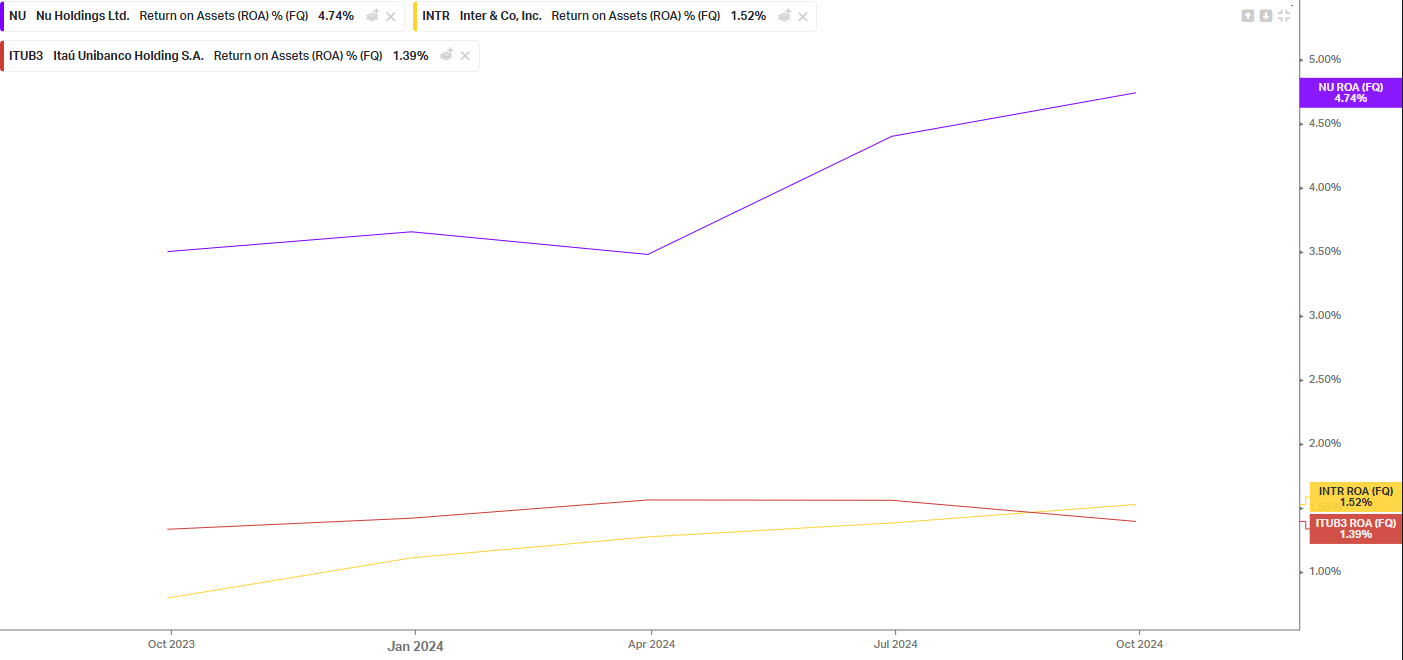Click the yellow INTR ROA (FQ) axis label
1403x660 pixels.
pos(1355,496)
